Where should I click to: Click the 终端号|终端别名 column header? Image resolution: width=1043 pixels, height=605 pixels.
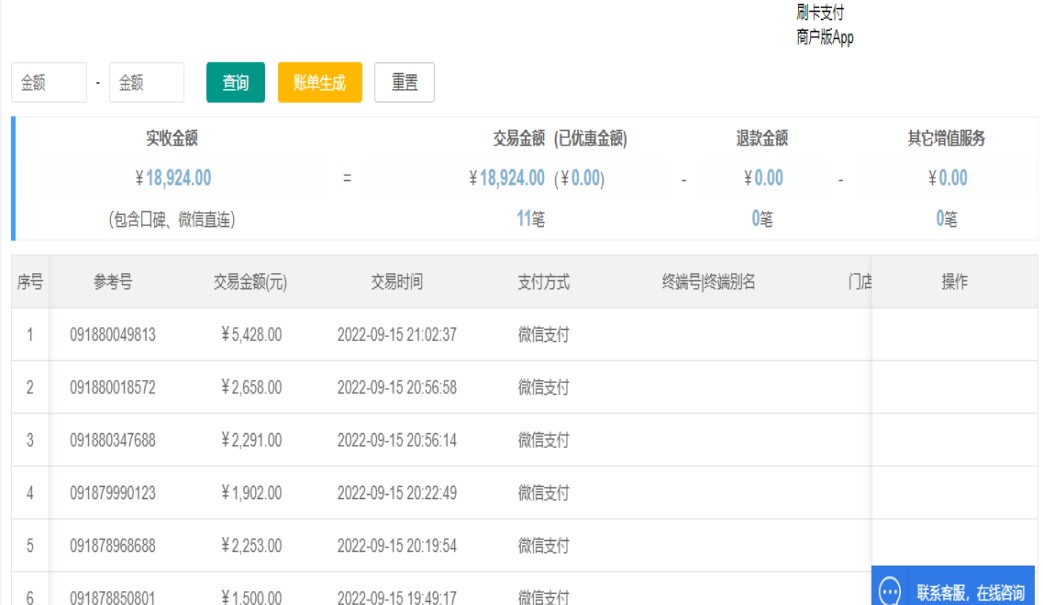point(708,282)
